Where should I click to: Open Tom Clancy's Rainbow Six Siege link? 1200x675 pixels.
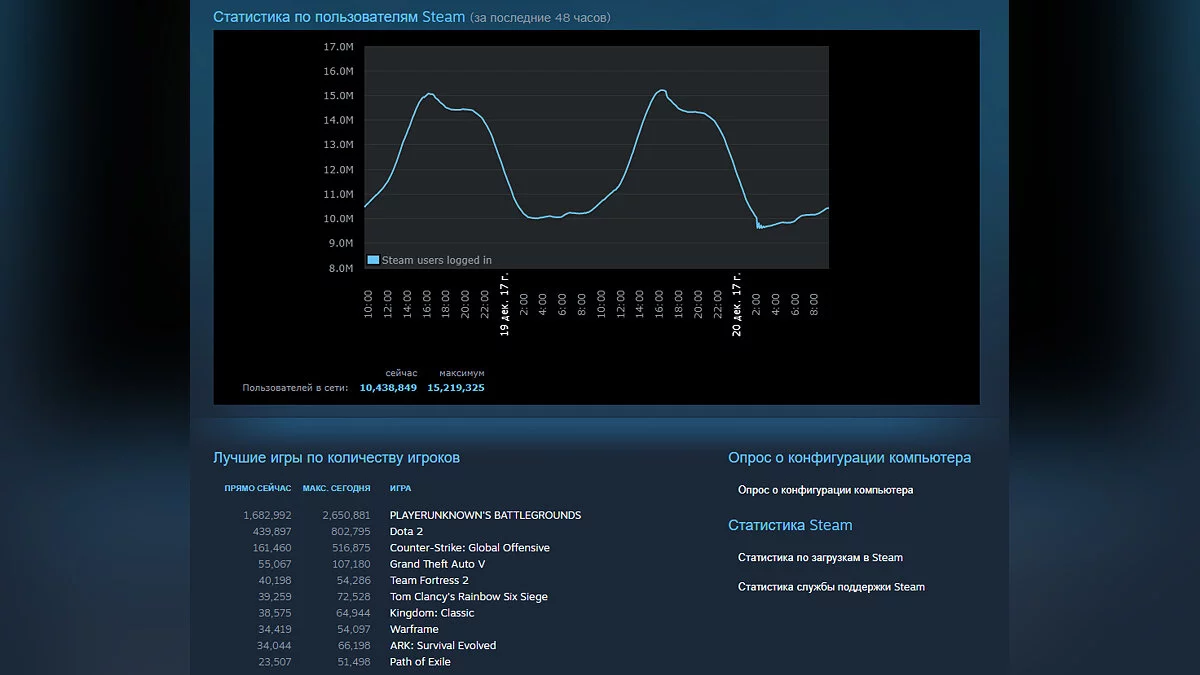tap(468, 597)
